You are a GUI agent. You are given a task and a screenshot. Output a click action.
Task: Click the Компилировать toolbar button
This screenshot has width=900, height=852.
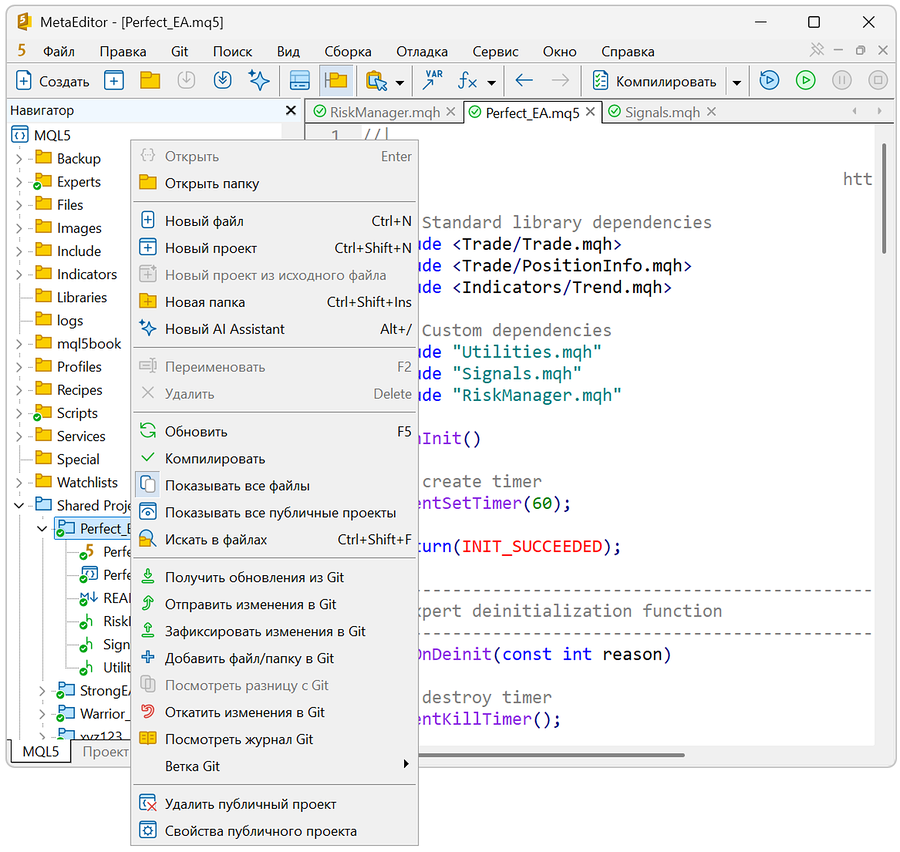(x=654, y=81)
